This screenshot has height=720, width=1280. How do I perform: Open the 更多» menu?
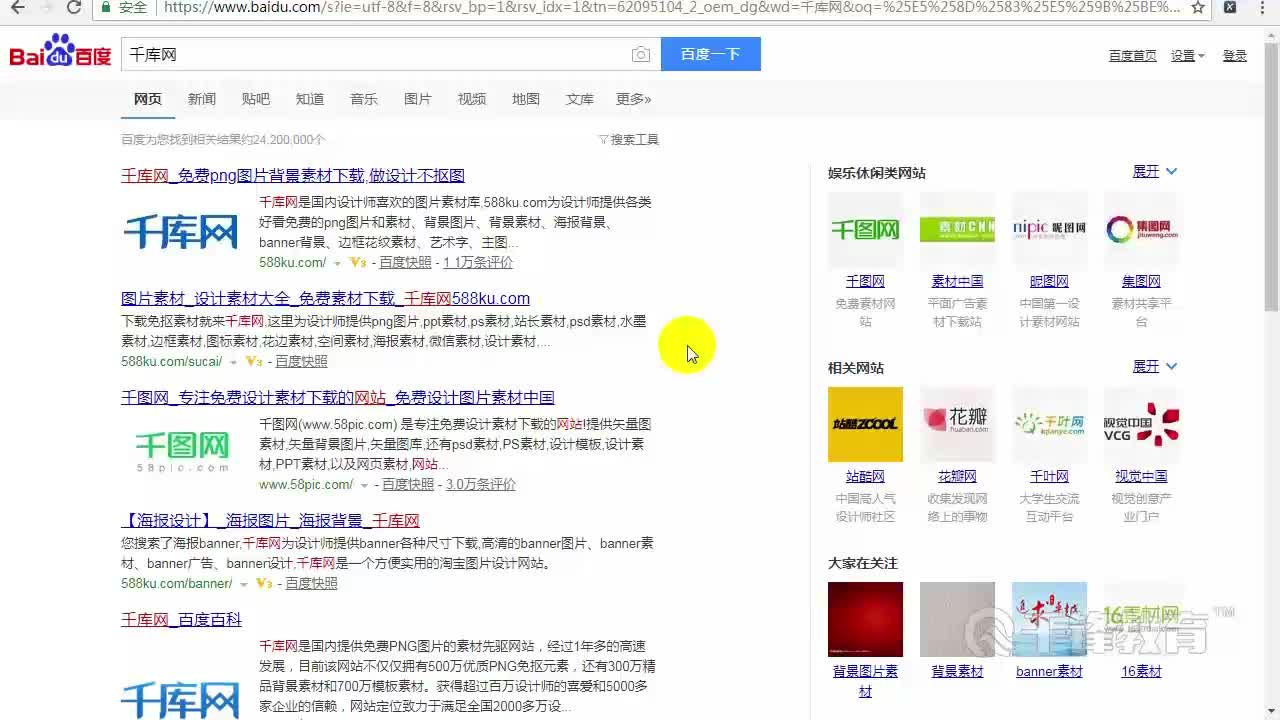point(633,98)
